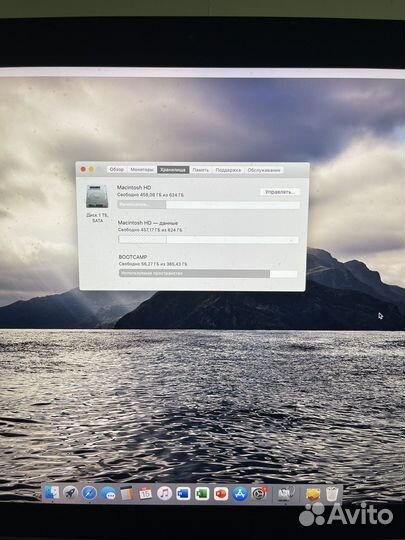Launch Launchpad rocket icon in Dock
405x540 pixels.
[x=71, y=493]
